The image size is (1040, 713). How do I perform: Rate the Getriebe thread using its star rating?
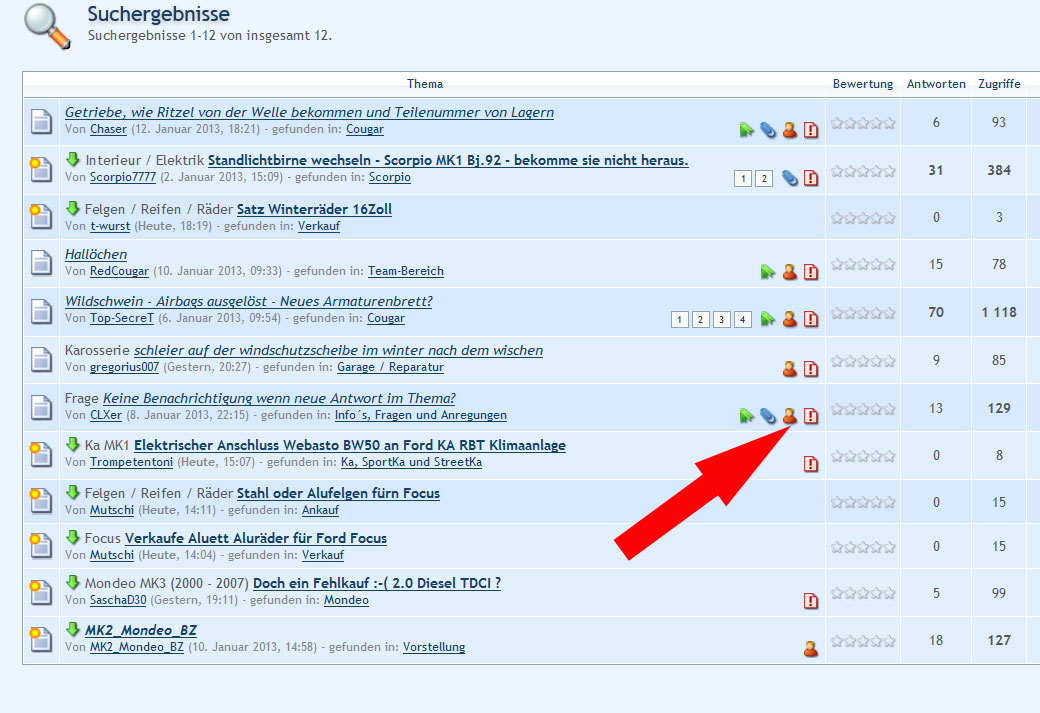pos(863,123)
